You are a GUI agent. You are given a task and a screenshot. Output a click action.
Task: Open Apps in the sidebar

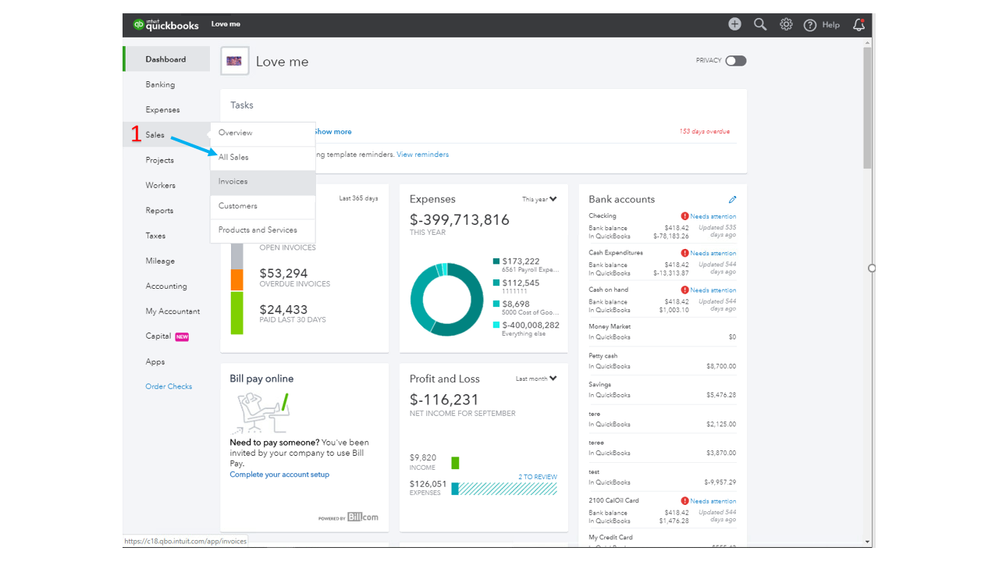tap(166, 361)
